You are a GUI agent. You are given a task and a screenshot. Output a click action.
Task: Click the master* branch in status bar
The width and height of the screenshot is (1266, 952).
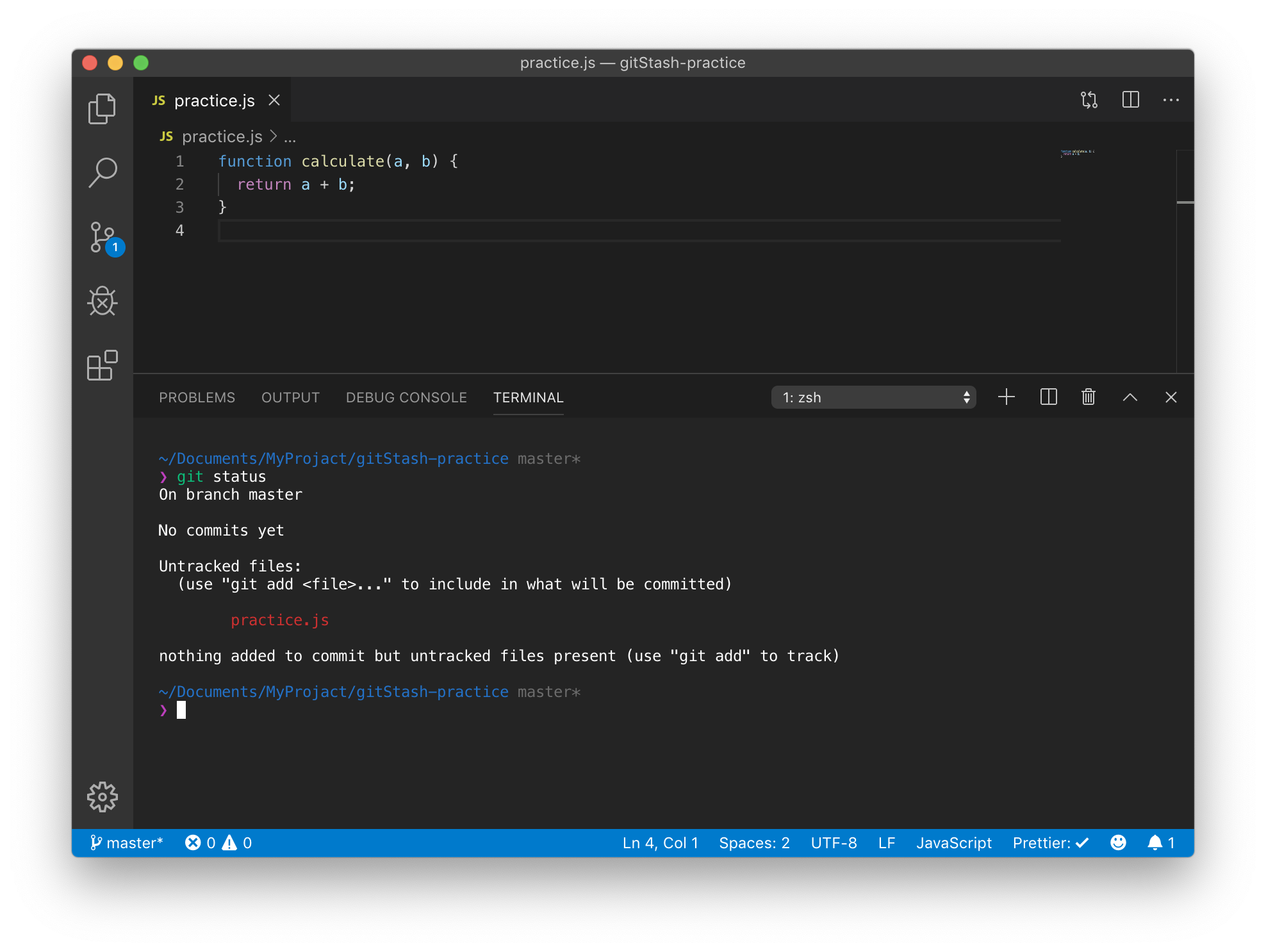coord(127,842)
